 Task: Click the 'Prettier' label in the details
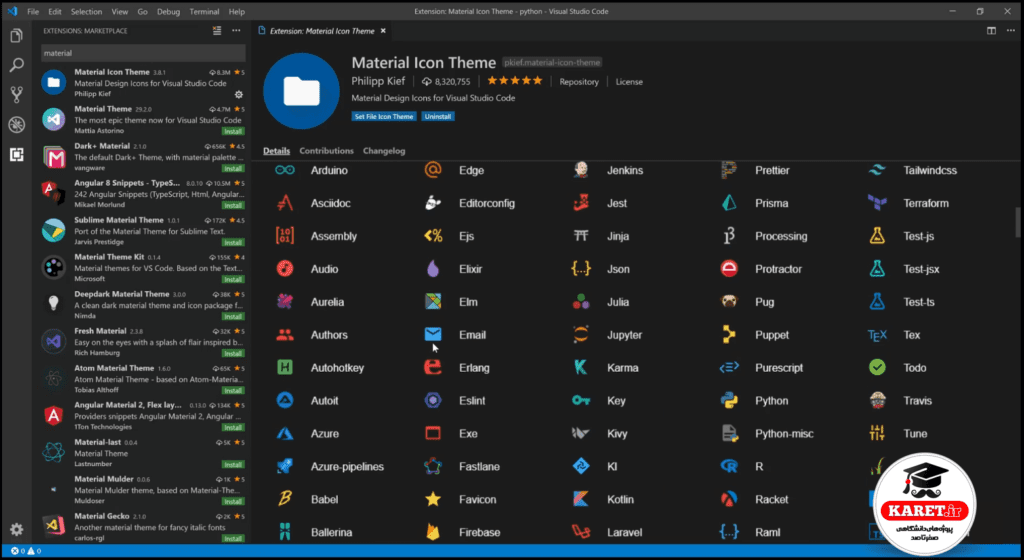[x=772, y=170]
